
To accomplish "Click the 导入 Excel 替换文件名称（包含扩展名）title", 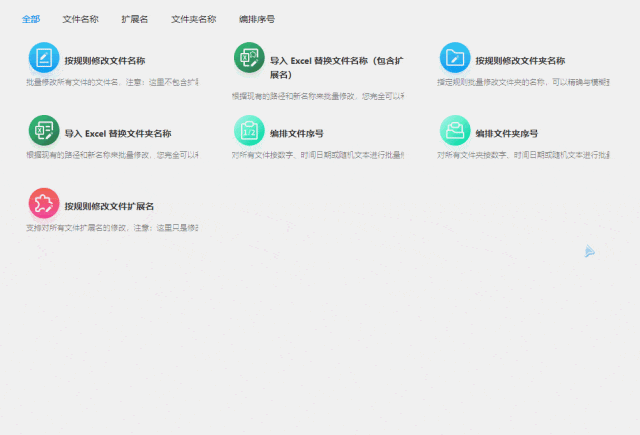I will (336, 61).
